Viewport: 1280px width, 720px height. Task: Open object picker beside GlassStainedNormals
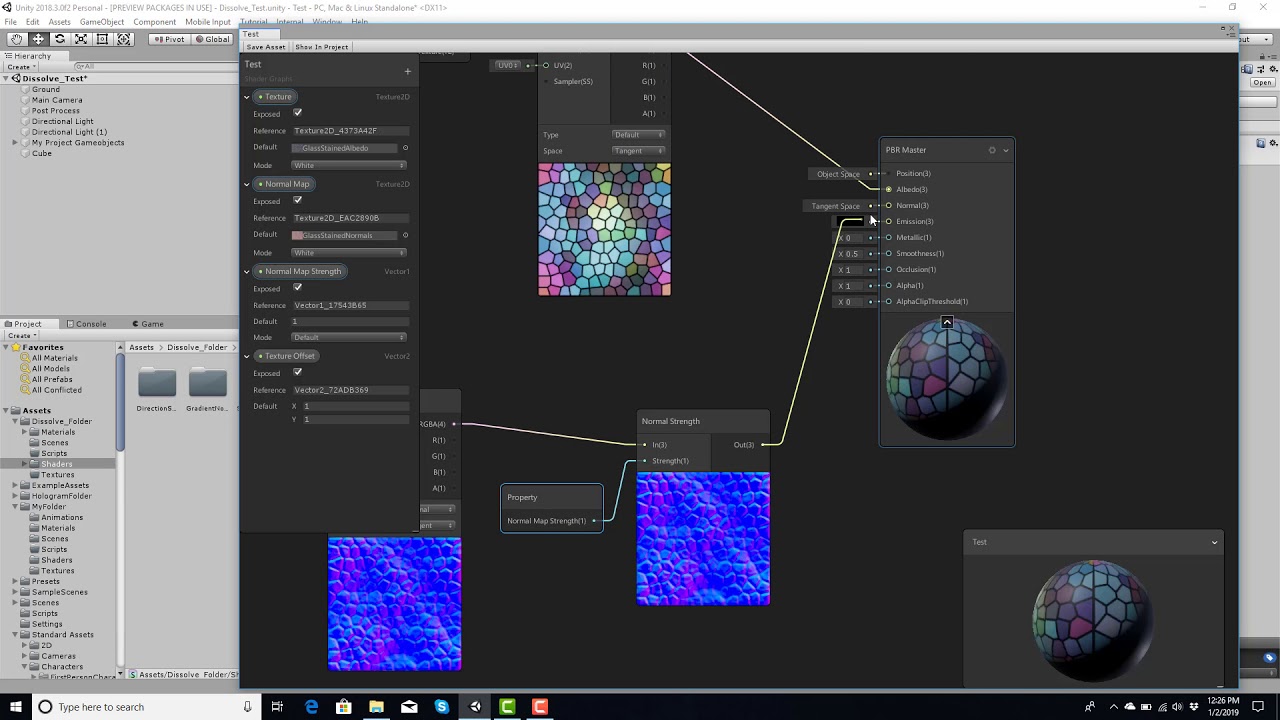click(405, 235)
